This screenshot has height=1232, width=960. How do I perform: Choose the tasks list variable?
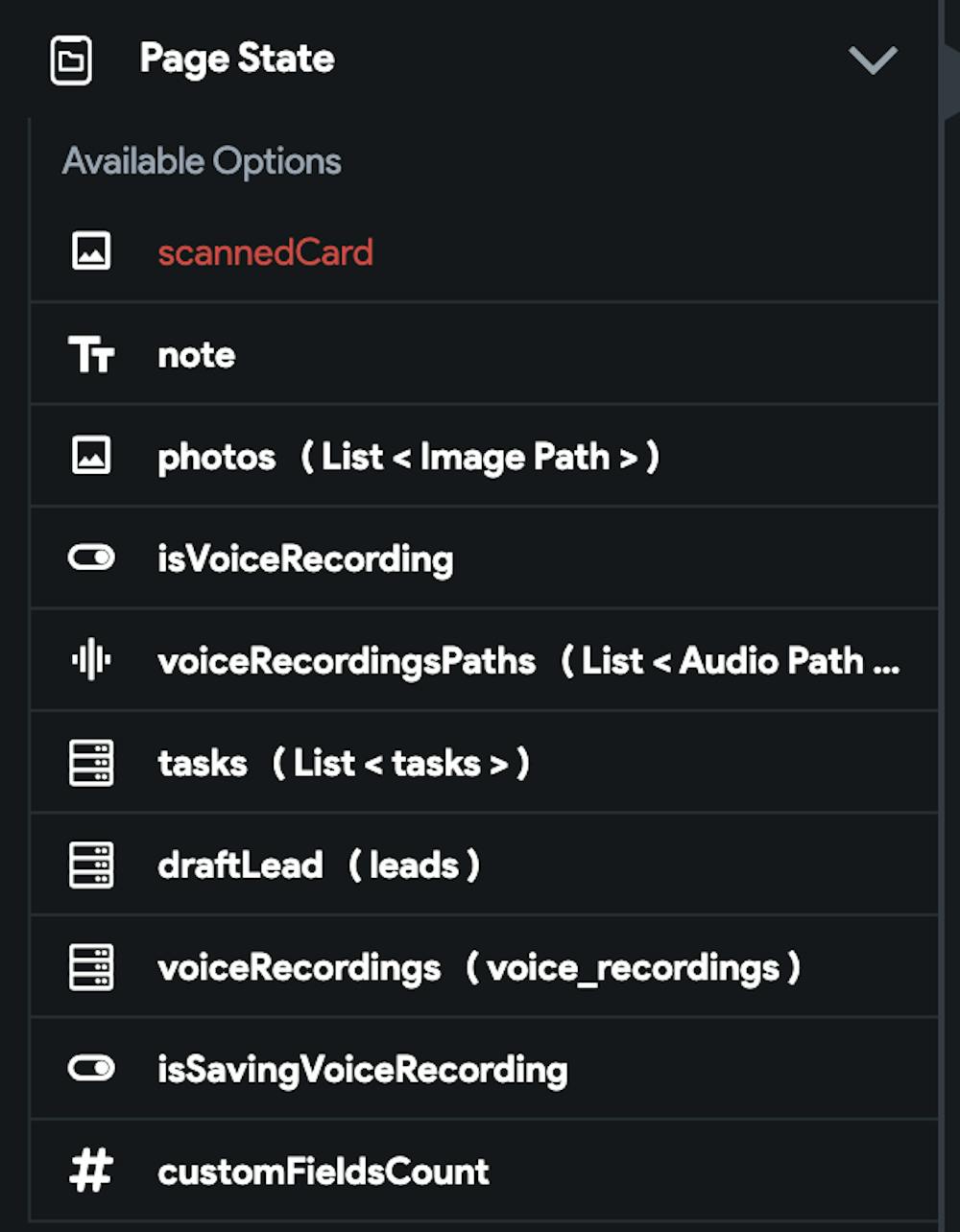pyautogui.click(x=344, y=763)
